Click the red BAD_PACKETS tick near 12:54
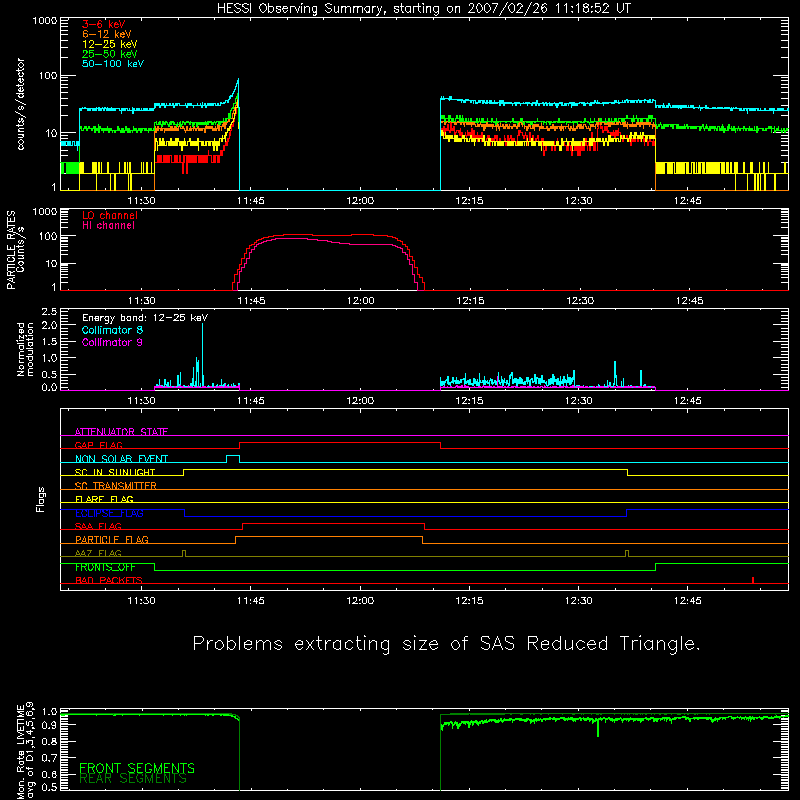The image size is (800, 800). point(753,580)
